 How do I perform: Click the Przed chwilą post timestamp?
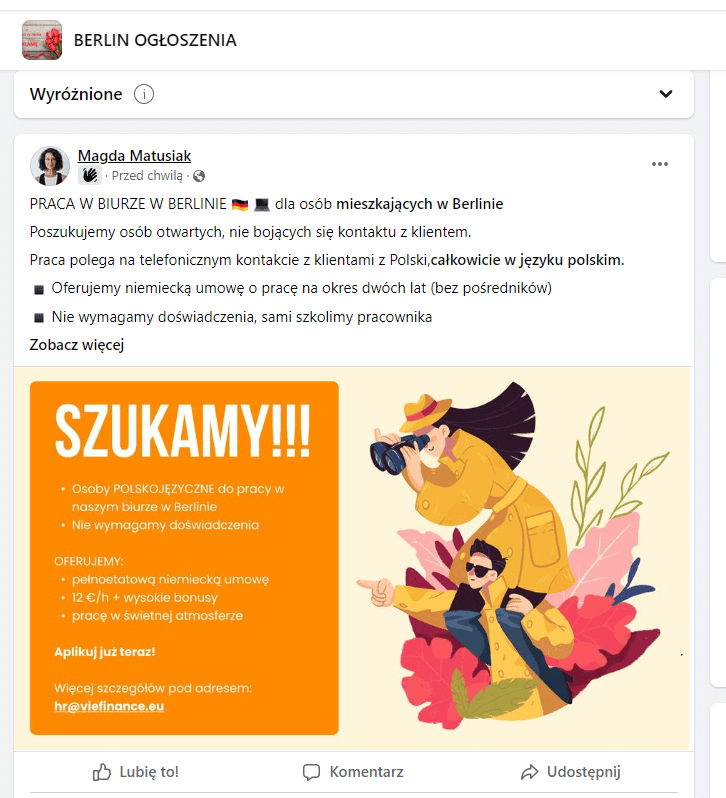tap(147, 176)
